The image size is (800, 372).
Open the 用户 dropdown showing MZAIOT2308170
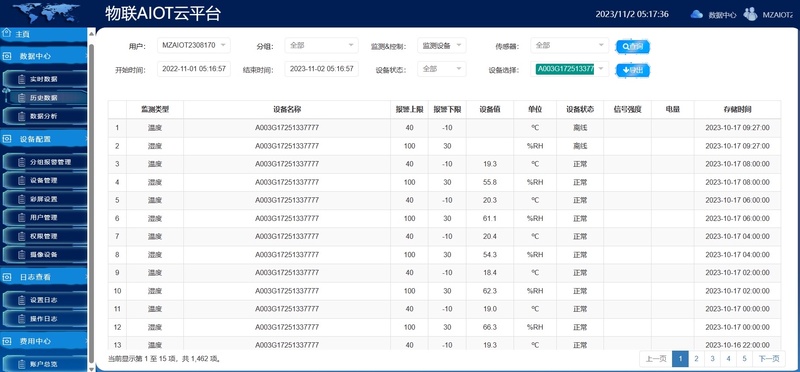tap(193, 45)
